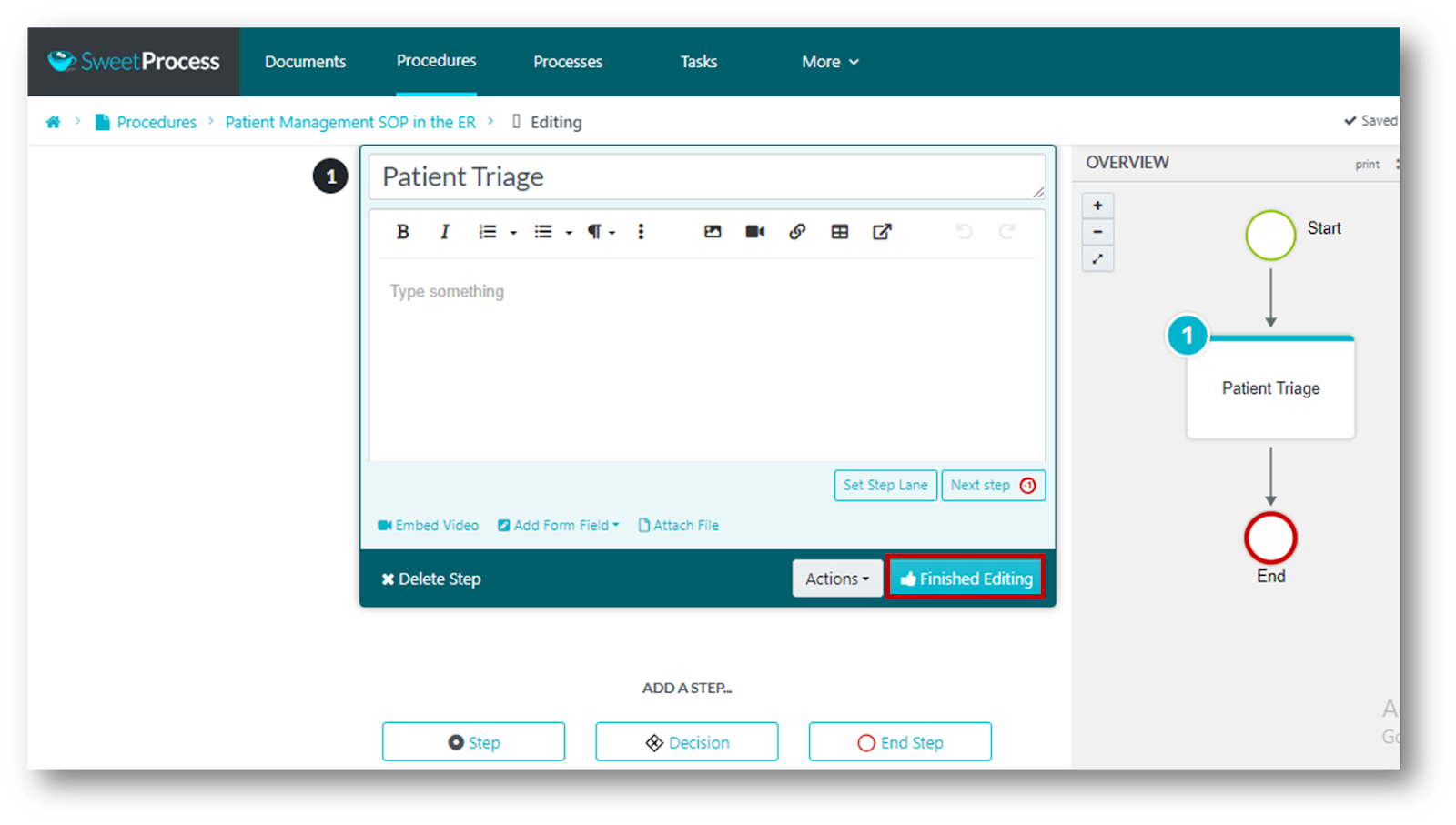Click the insert video camera icon
This screenshot has height=825, width=1456.
point(754,232)
